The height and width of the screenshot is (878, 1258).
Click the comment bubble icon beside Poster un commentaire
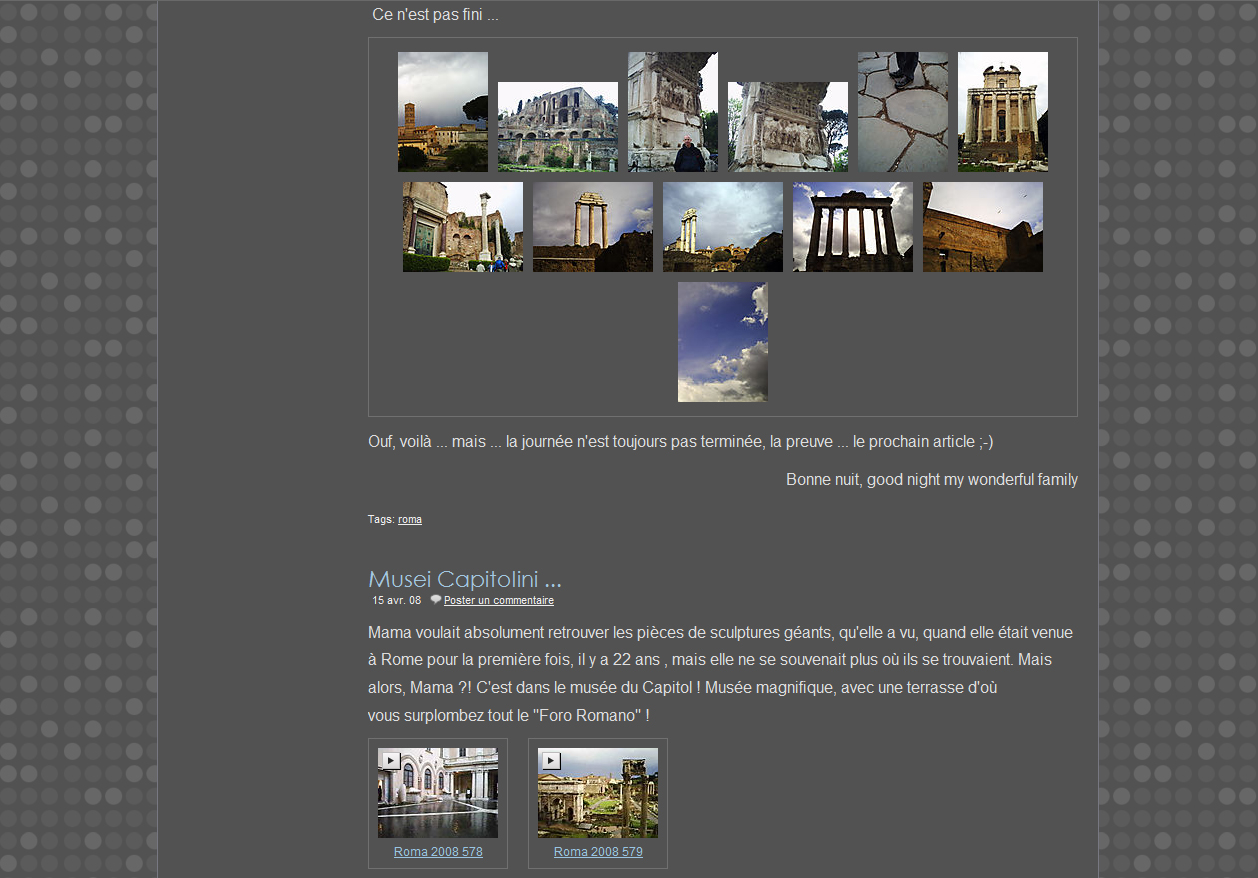point(435,600)
